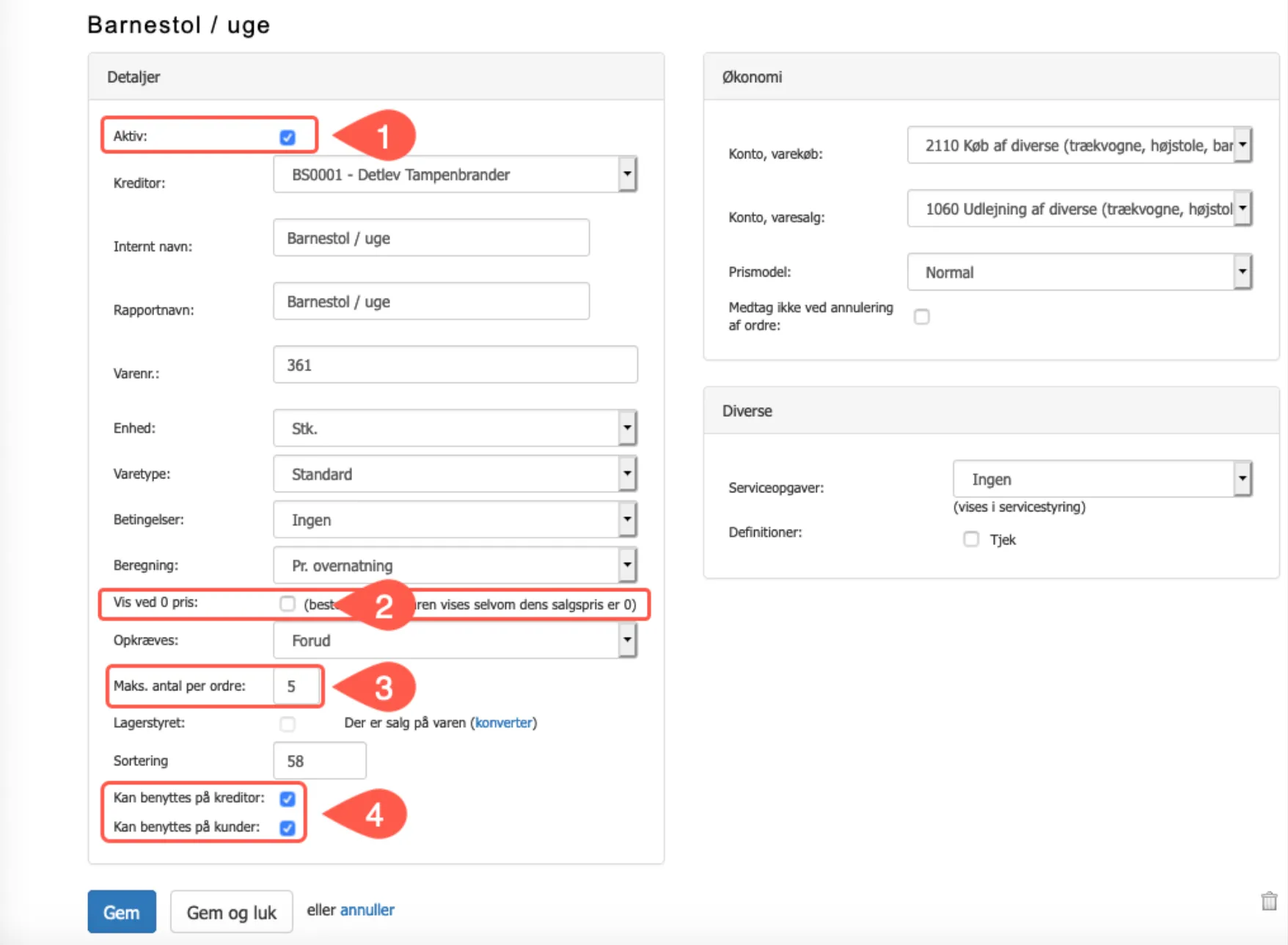Click the trash delete icon

point(1269,901)
